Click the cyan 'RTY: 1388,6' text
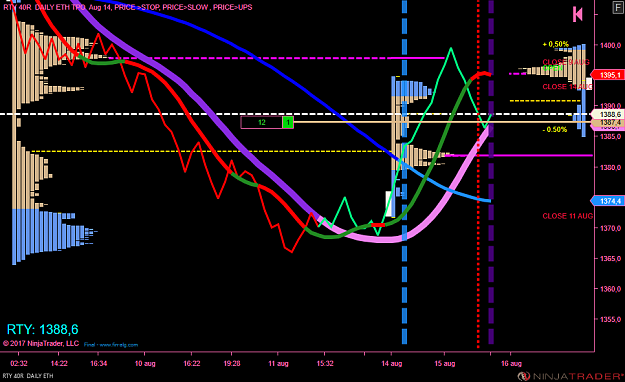625x382 pixels. 43,329
